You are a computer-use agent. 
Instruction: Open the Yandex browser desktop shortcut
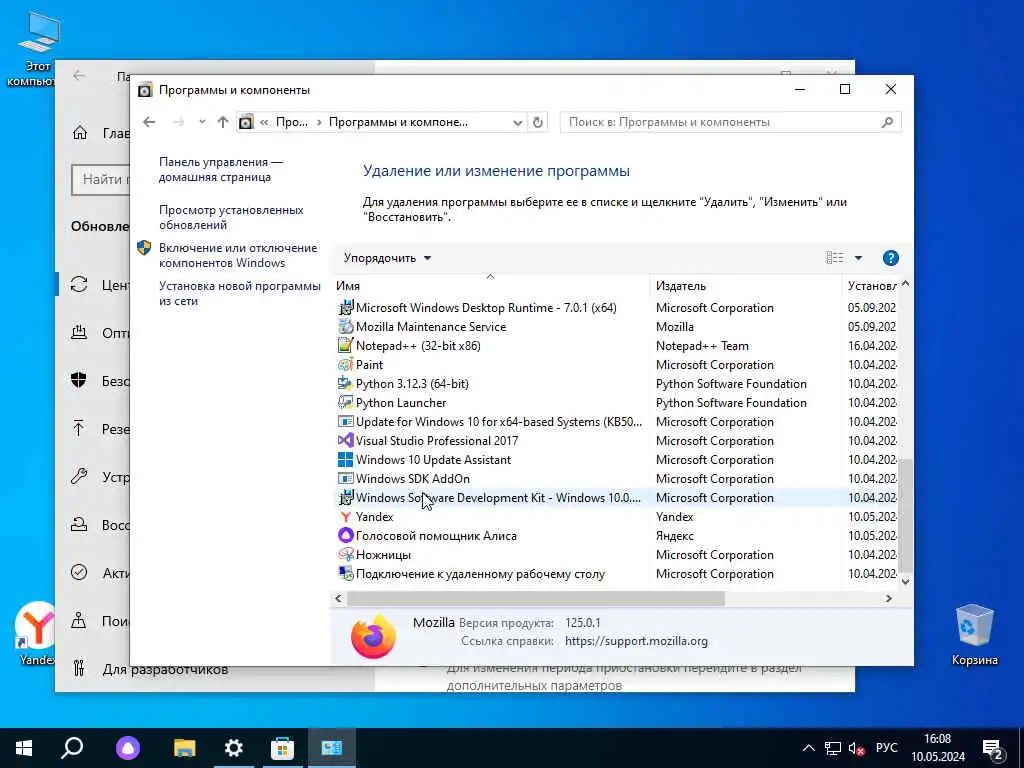(x=38, y=632)
